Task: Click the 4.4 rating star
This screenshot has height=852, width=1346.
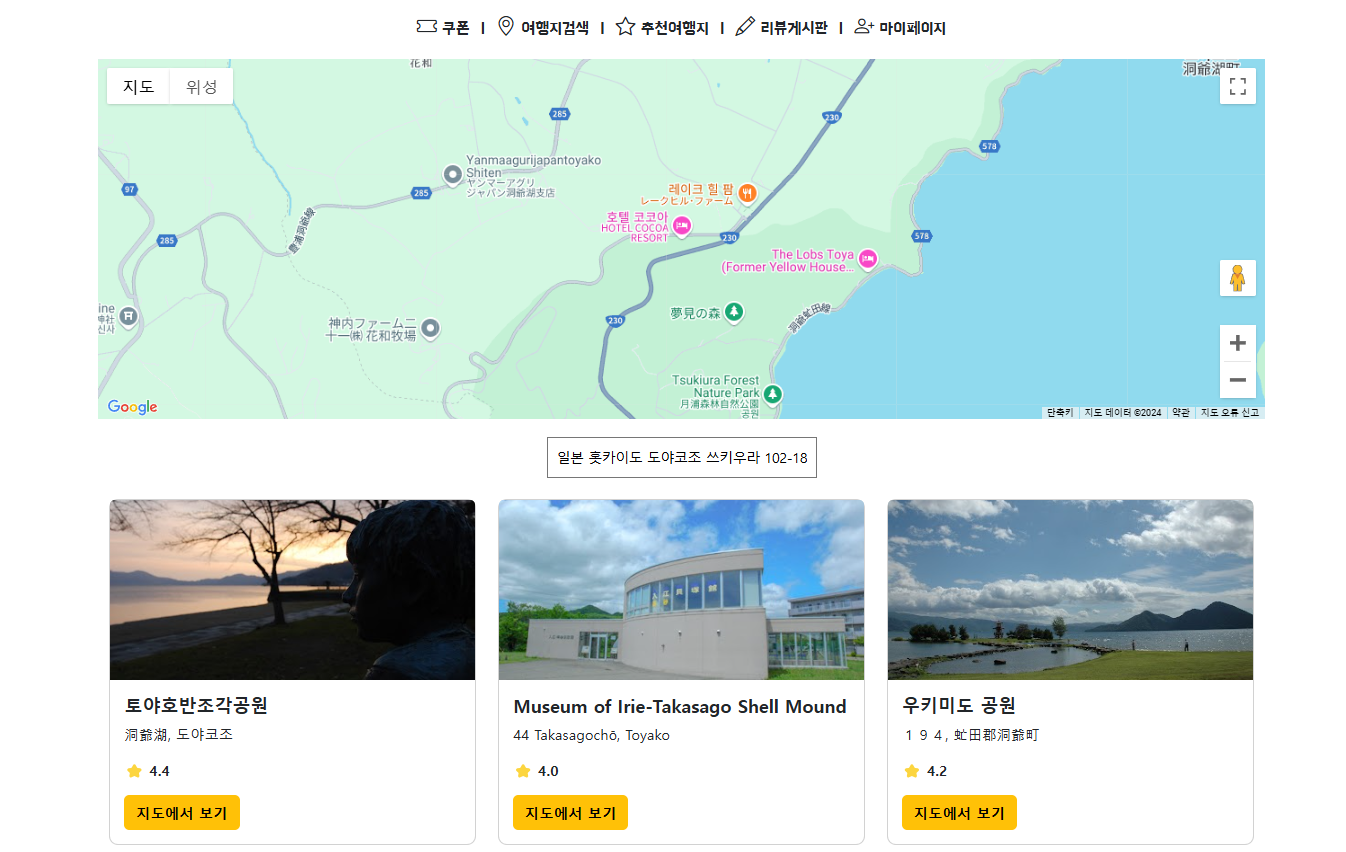Action: (x=134, y=771)
